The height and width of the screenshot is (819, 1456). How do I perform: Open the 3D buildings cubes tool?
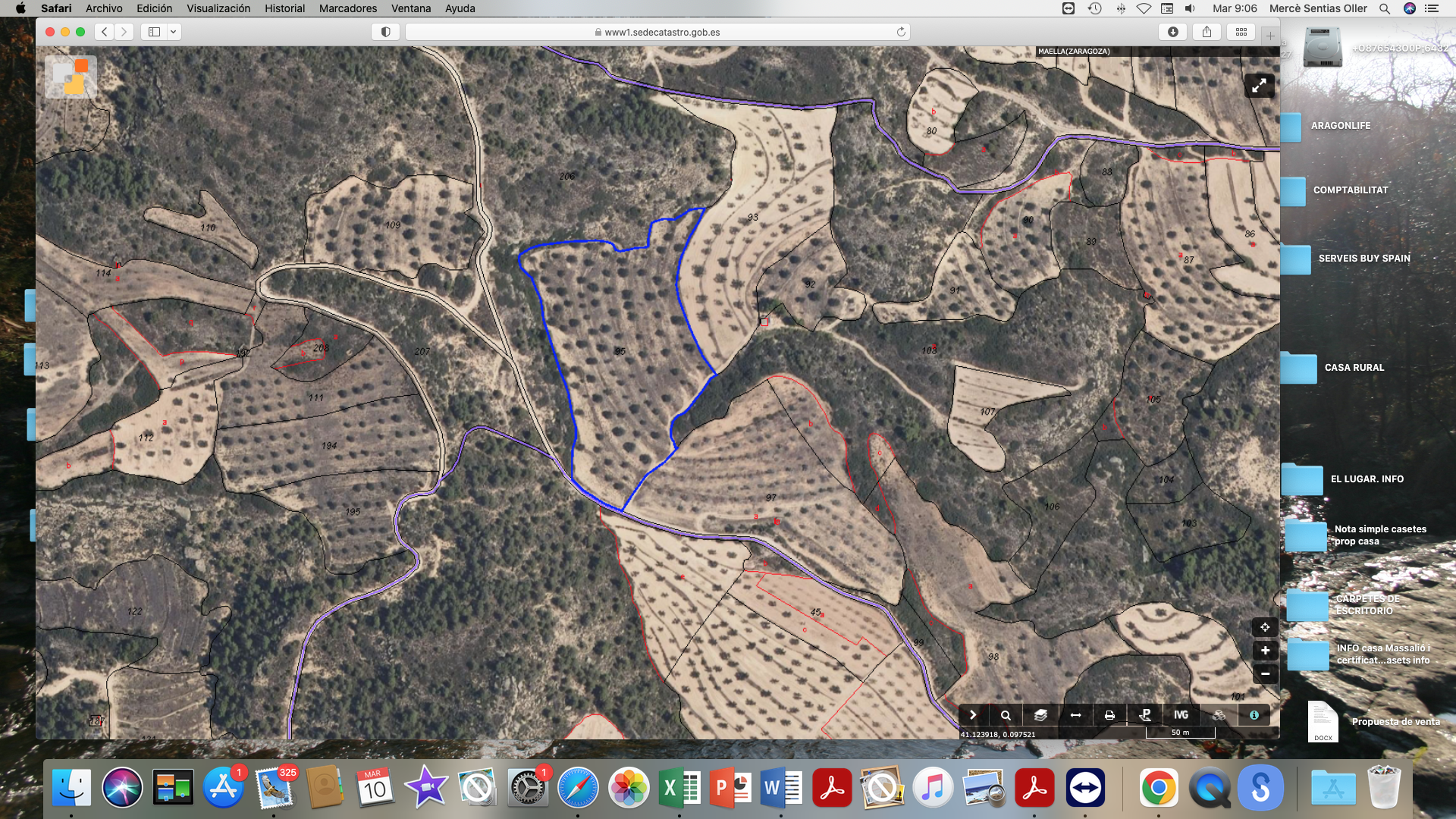click(1219, 715)
